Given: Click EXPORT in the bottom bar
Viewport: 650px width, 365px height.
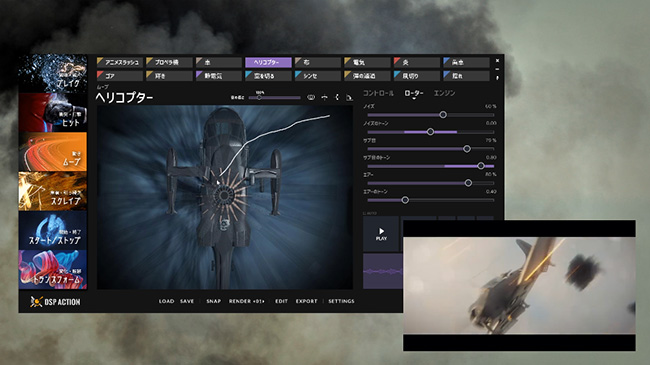Looking at the screenshot, I should [306, 301].
